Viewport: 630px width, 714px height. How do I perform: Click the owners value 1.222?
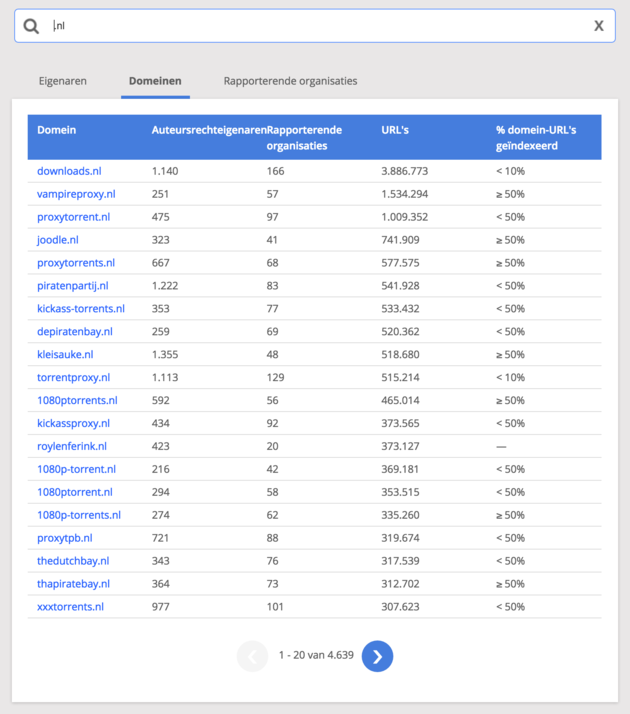click(x=165, y=286)
